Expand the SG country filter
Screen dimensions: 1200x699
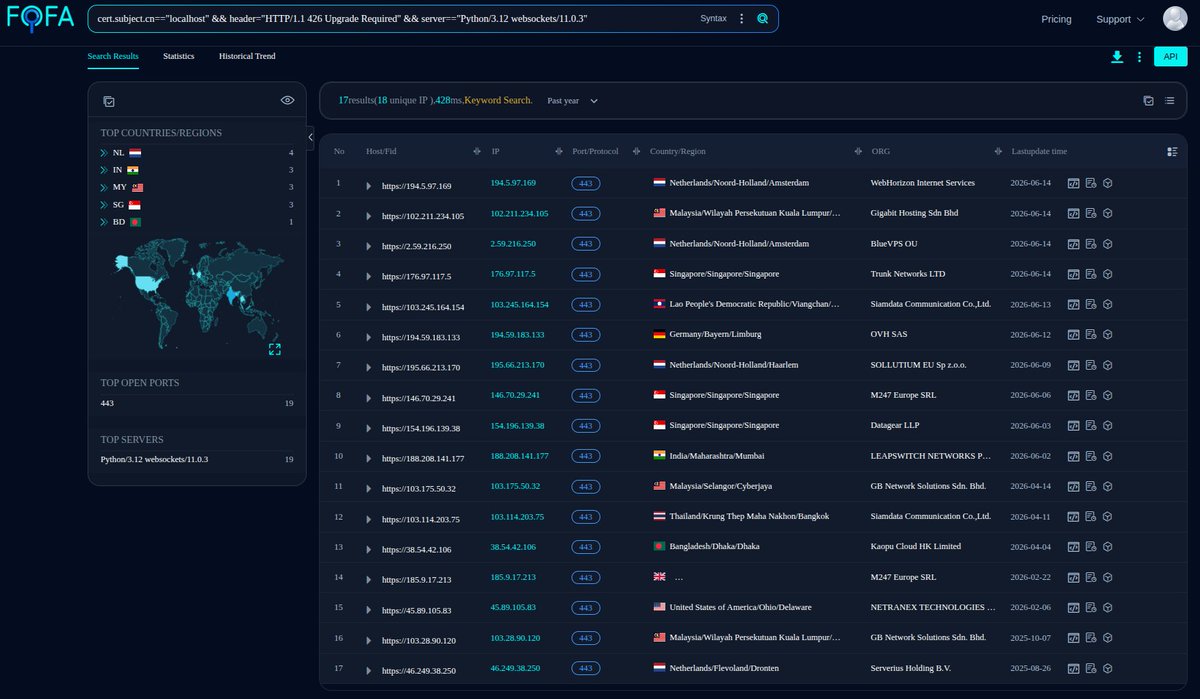pyautogui.click(x=103, y=205)
